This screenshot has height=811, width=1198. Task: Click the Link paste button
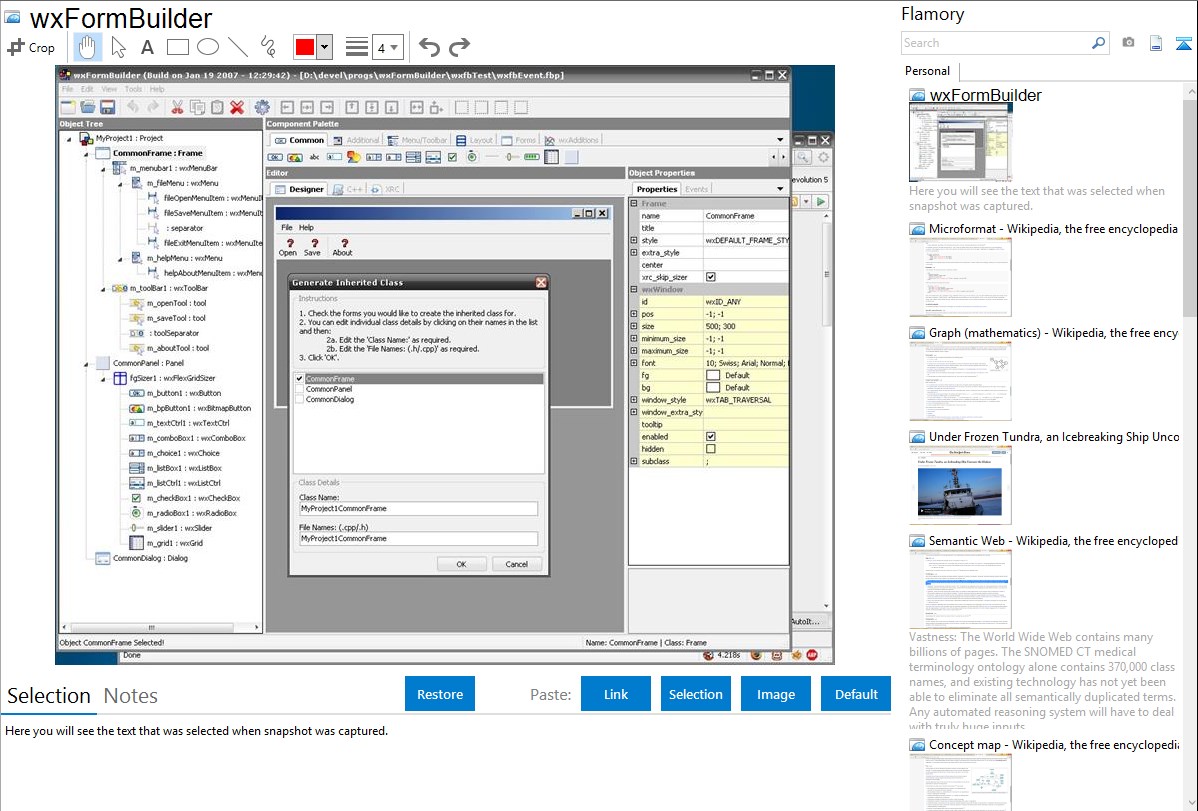click(x=616, y=694)
